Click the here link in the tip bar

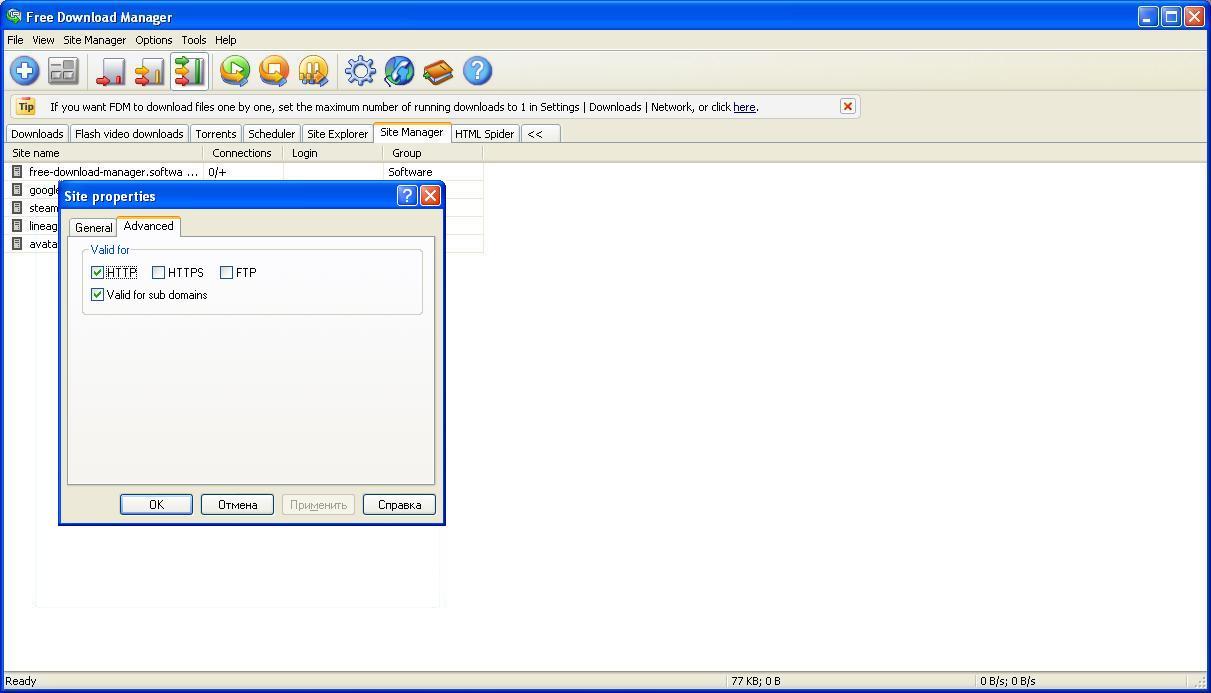[744, 106]
